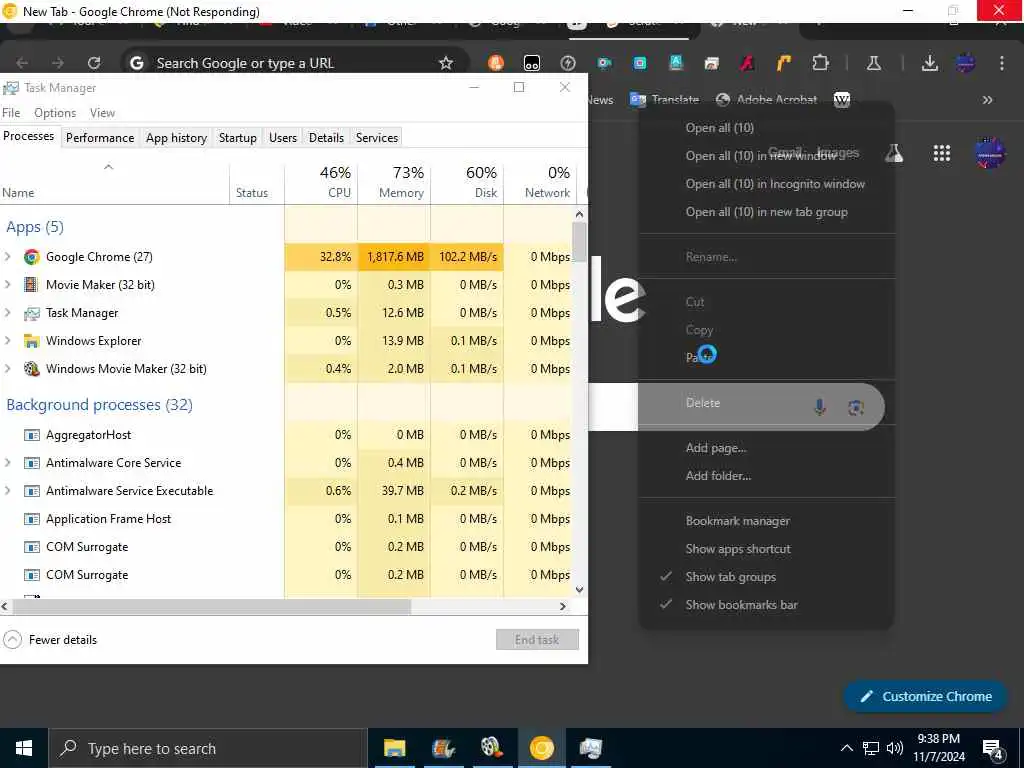Switch to the Startup tab

pos(238,138)
